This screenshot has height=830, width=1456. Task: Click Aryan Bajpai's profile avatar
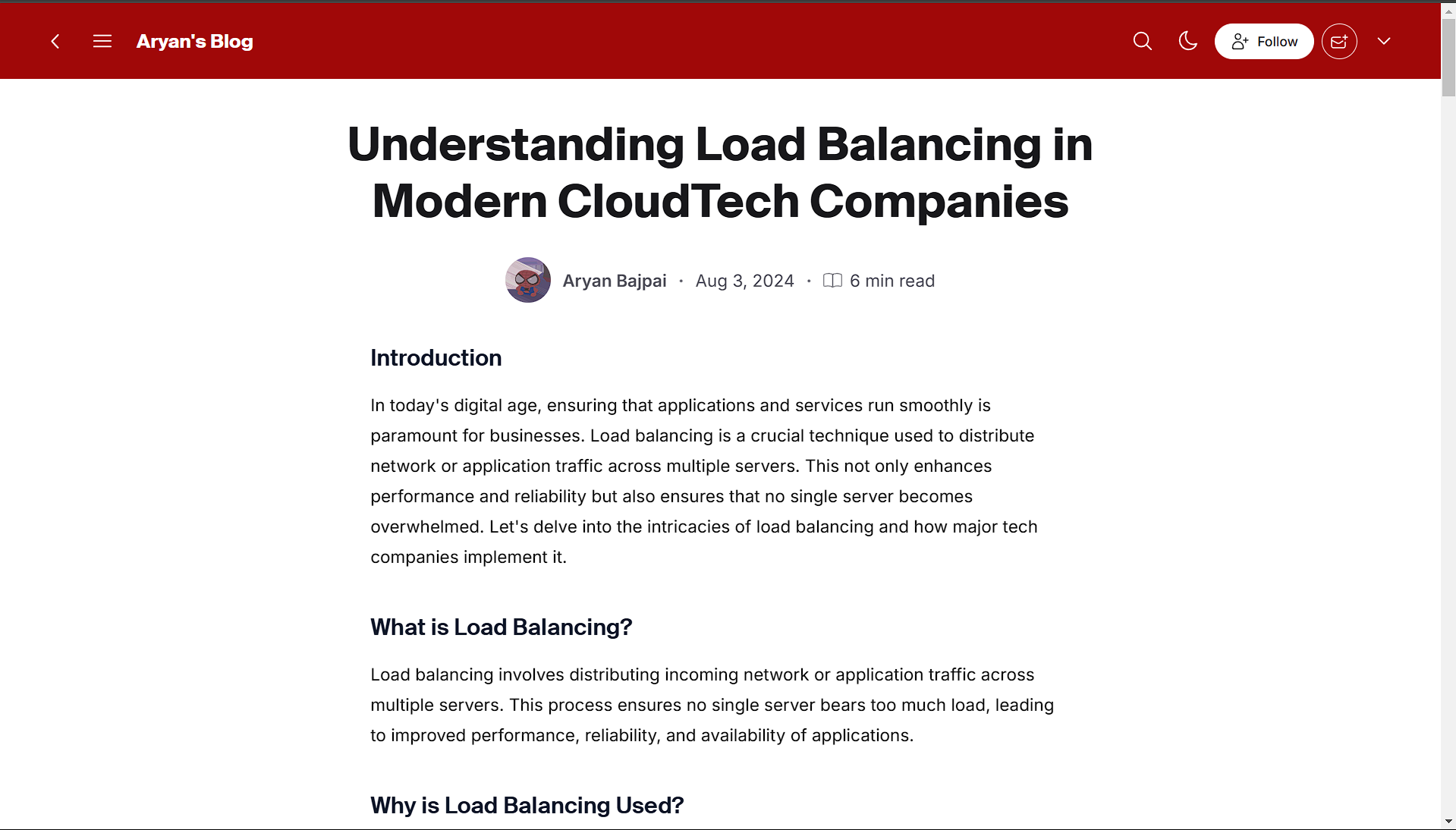(x=527, y=280)
